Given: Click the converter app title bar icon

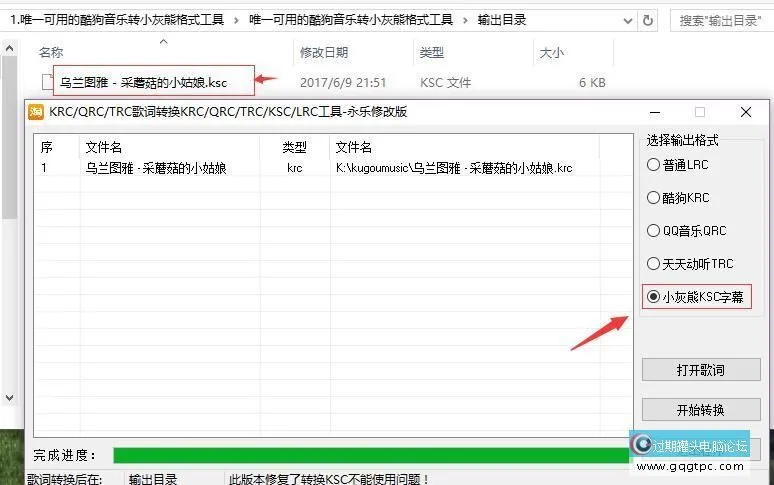Looking at the screenshot, I should click(x=36, y=112).
